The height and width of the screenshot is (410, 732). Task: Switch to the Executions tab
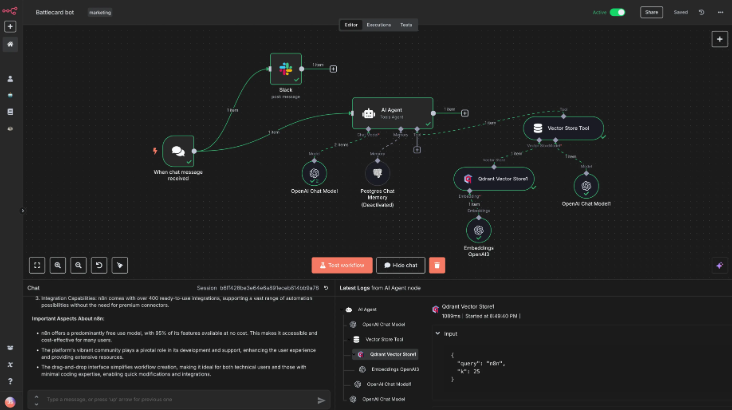378,24
